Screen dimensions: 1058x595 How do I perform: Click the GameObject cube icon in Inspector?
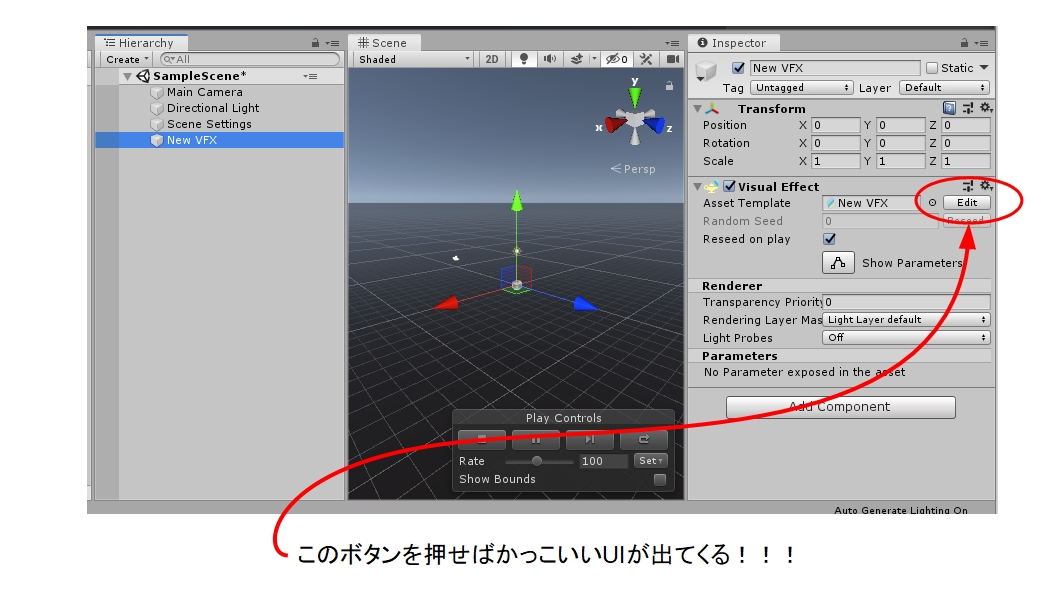click(x=706, y=69)
